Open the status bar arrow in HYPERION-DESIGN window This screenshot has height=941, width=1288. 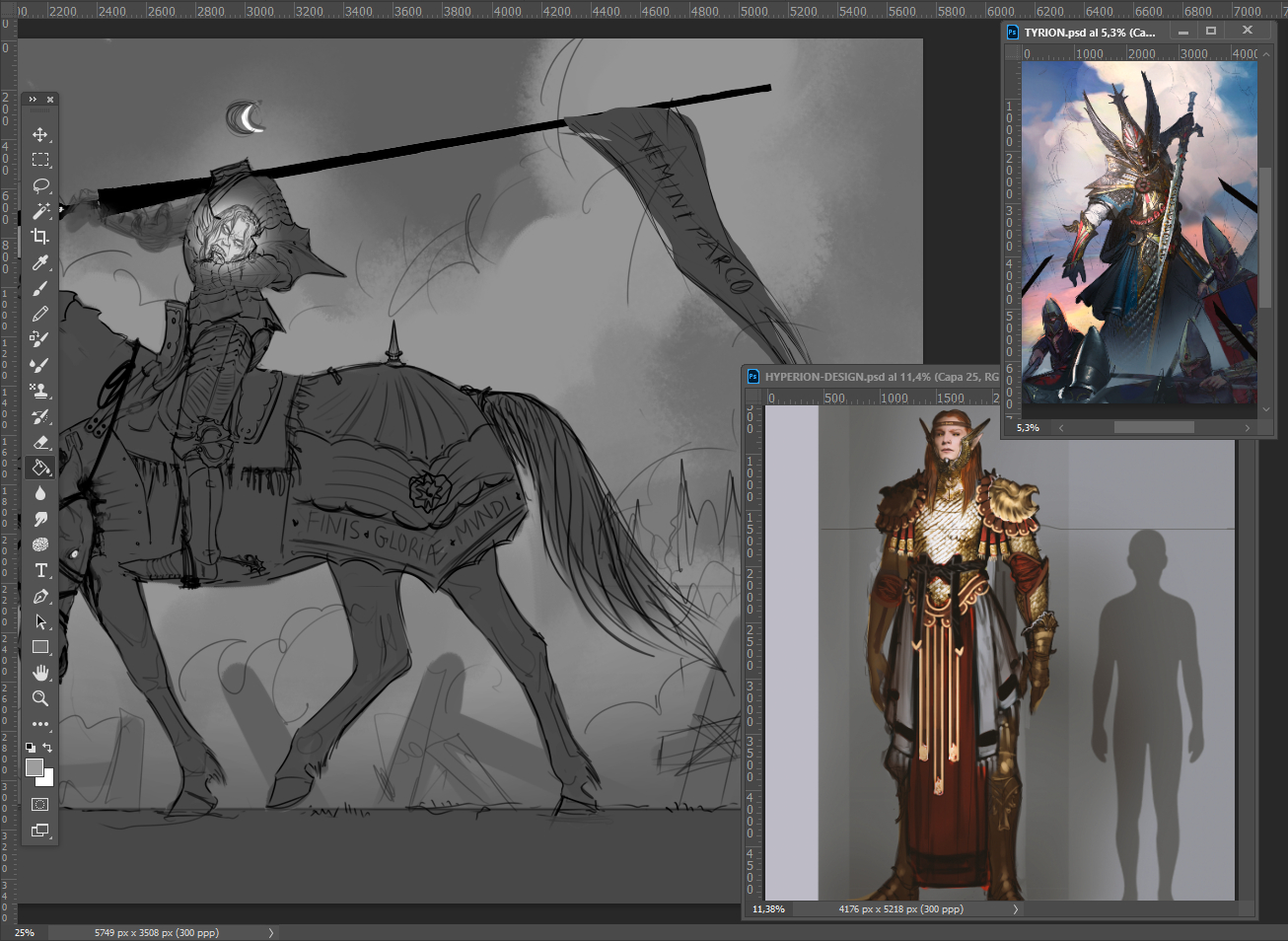[x=1015, y=909]
